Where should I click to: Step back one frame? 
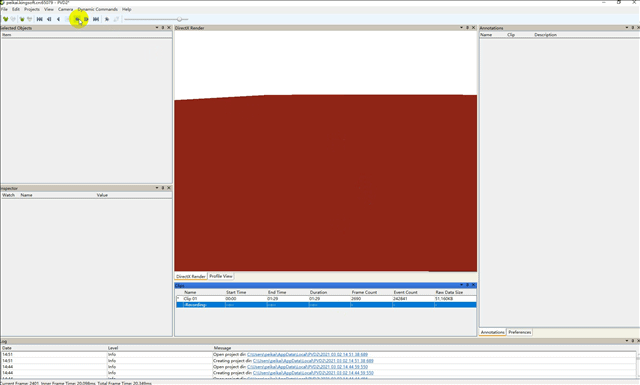click(x=49, y=19)
